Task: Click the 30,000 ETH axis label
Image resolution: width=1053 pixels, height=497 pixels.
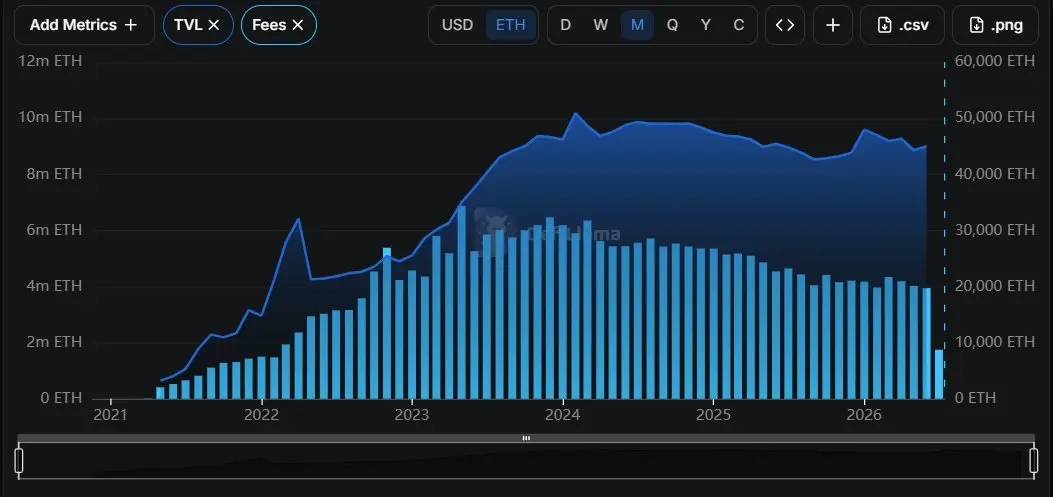Action: 995,230
